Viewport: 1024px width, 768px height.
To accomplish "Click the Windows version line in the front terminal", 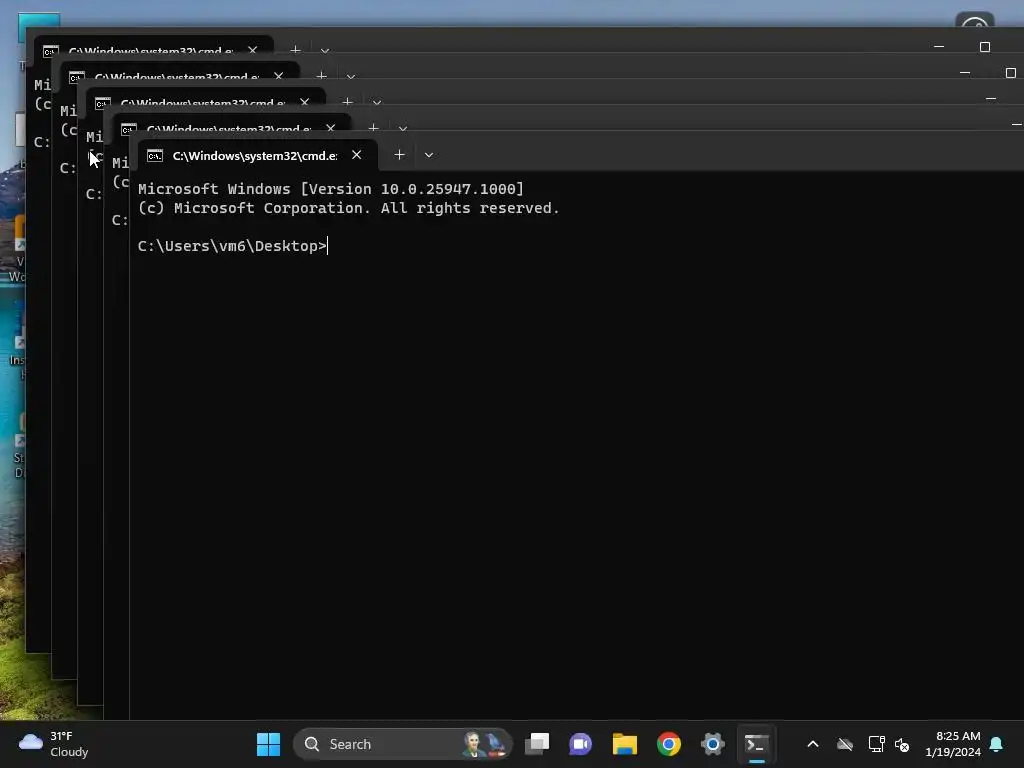I will [331, 189].
